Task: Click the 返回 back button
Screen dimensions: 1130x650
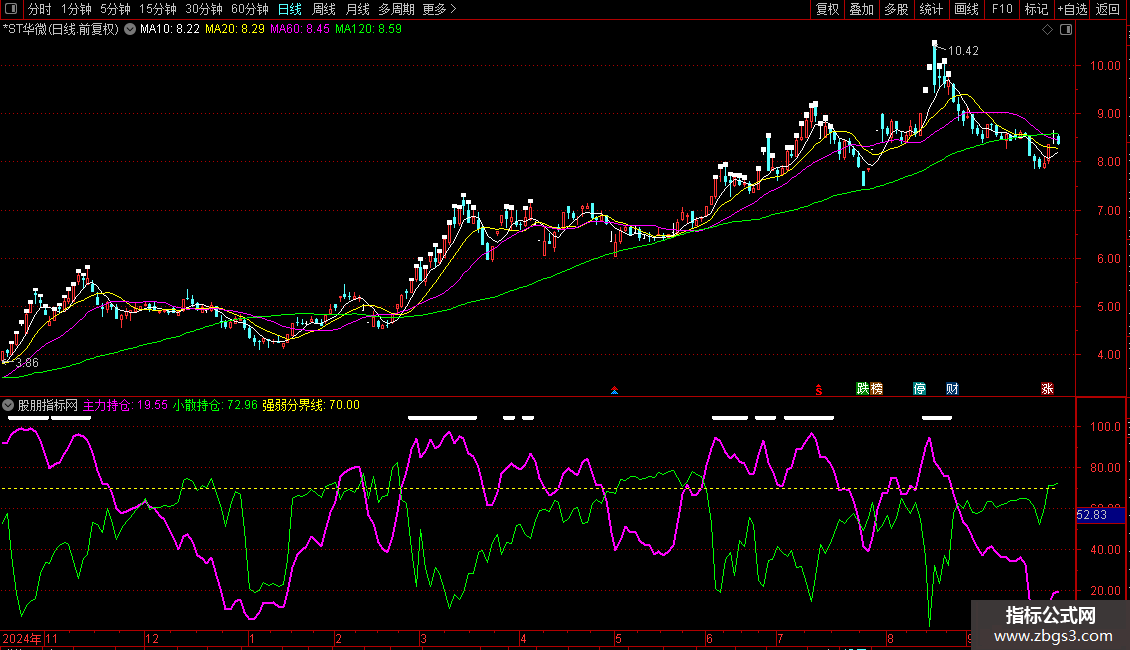Action: pyautogui.click(x=1108, y=9)
